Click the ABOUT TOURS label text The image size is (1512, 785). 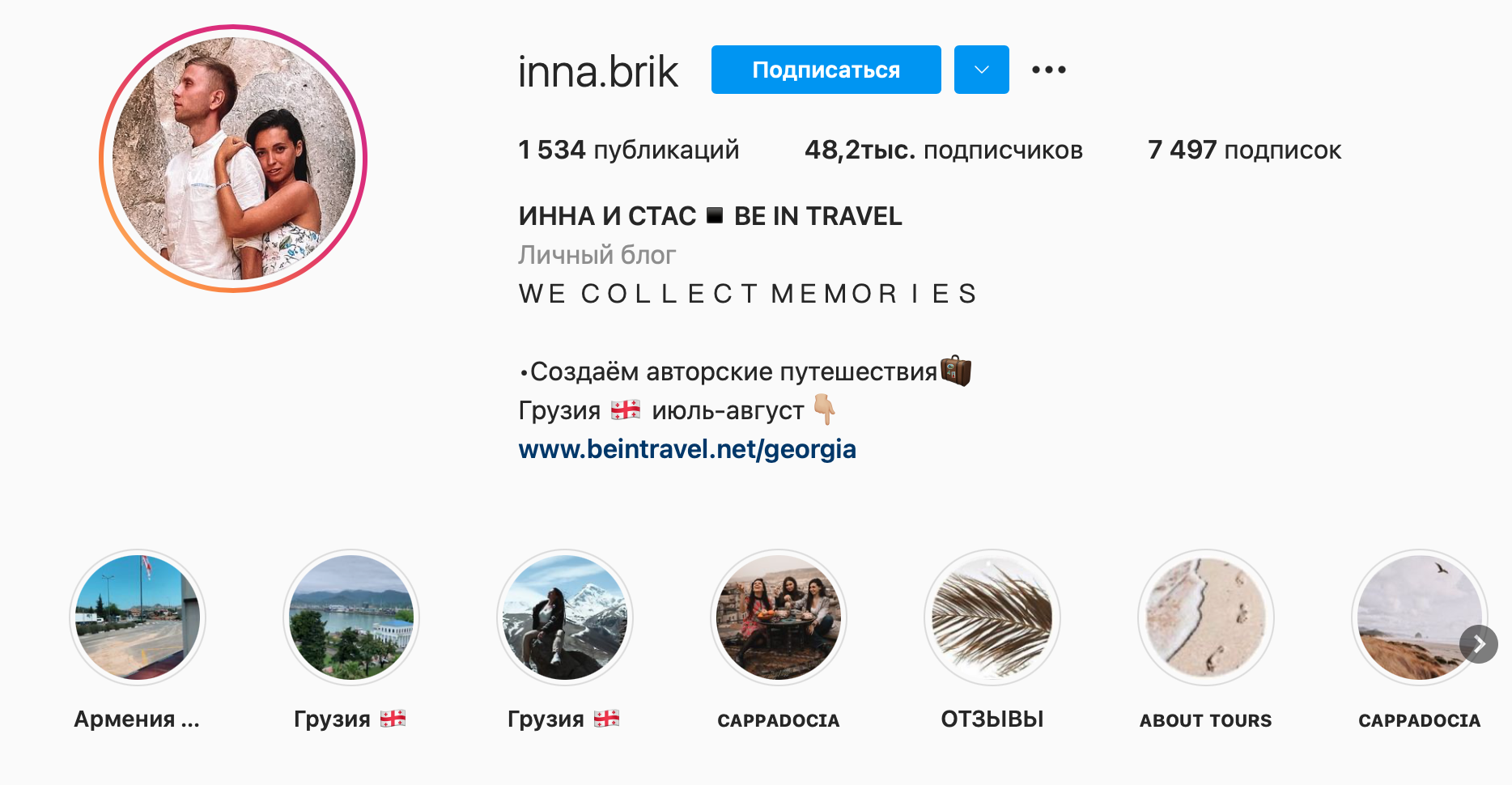(x=1206, y=720)
